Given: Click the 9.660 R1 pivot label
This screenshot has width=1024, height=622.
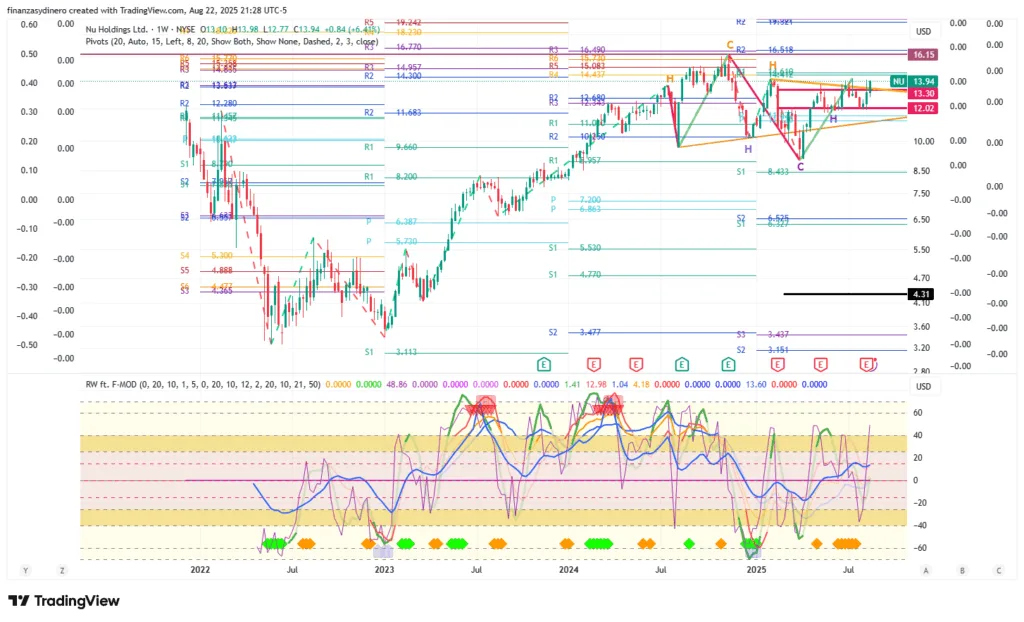Looking at the screenshot, I should click(406, 148).
